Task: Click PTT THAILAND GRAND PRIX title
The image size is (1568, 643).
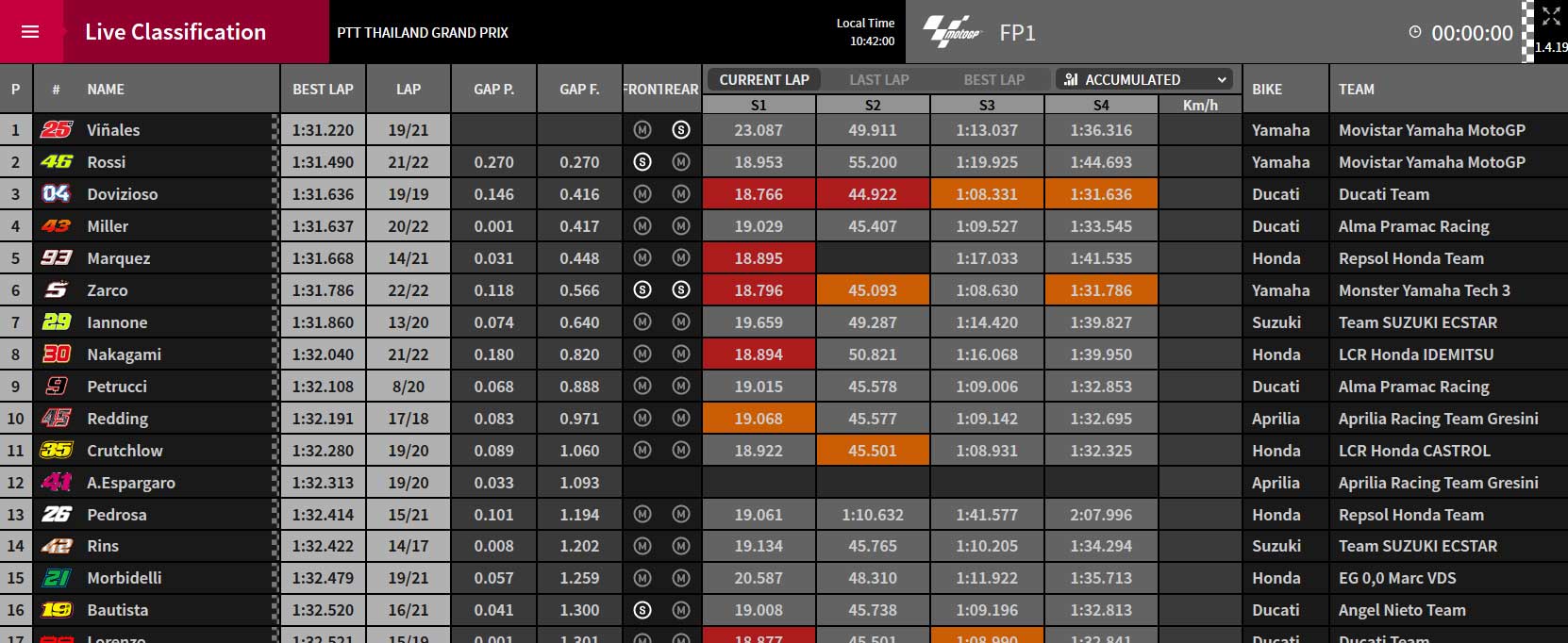Action: [423, 32]
